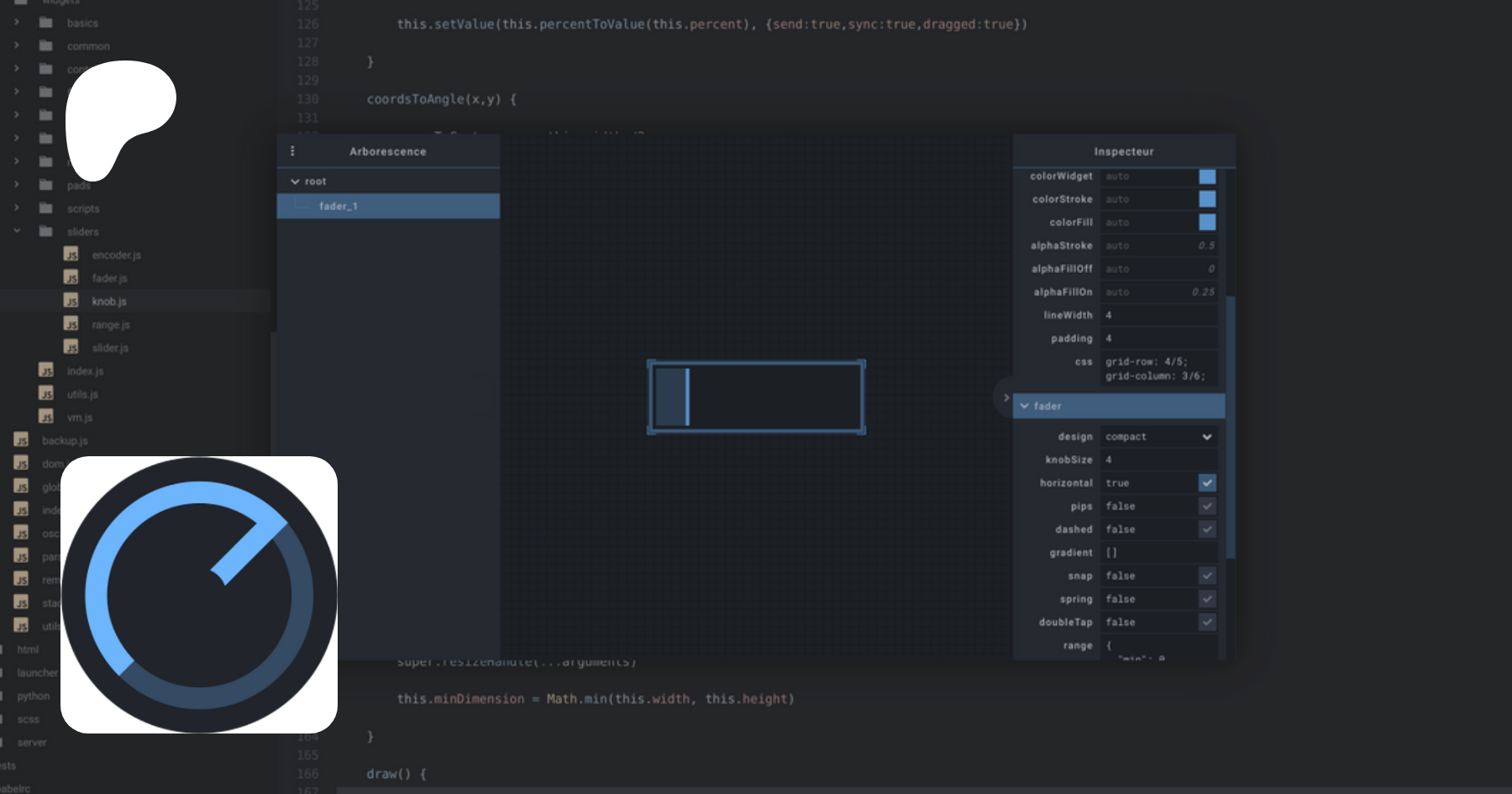Open the design dropdown showing compact

point(1158,437)
